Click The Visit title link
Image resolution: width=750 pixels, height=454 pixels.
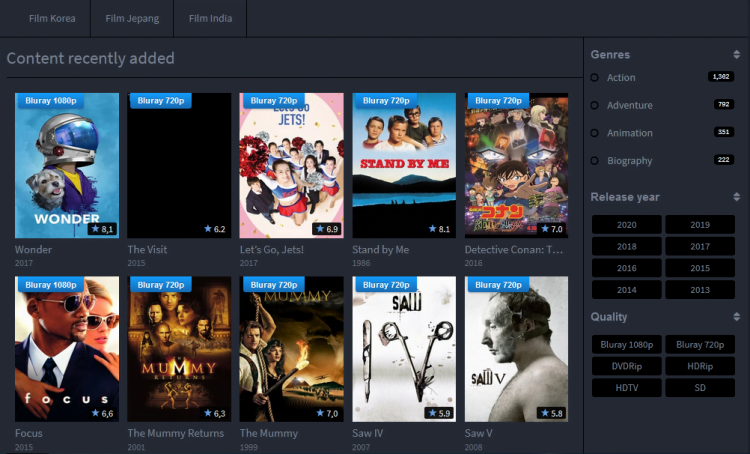pos(147,249)
